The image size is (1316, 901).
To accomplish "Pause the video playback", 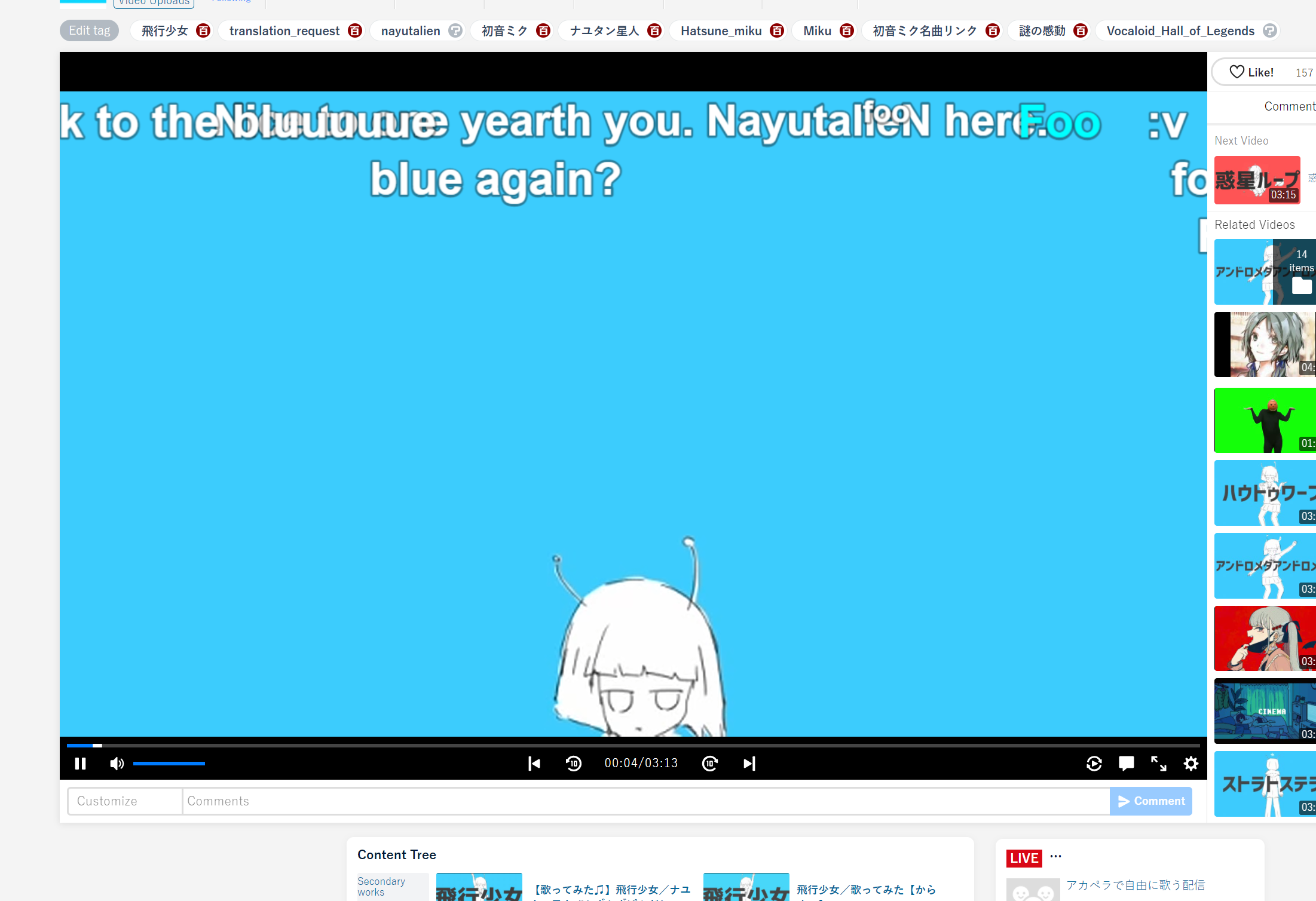I will coord(80,764).
